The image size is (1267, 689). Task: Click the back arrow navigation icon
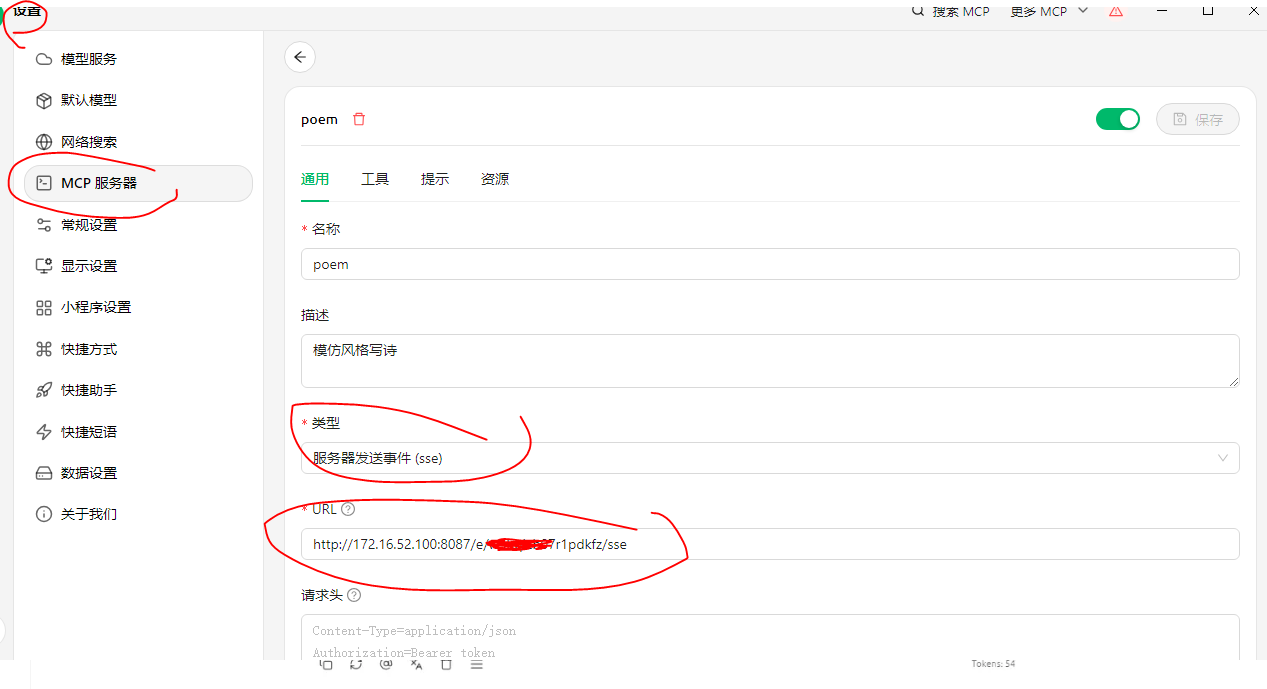pos(300,57)
